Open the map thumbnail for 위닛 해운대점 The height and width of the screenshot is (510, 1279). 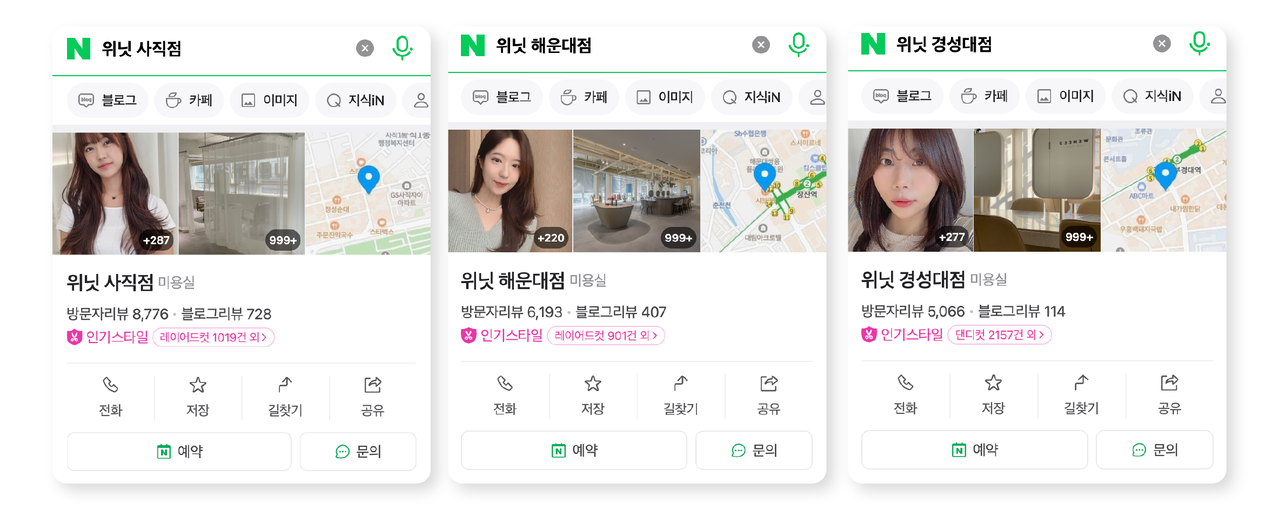[763, 190]
